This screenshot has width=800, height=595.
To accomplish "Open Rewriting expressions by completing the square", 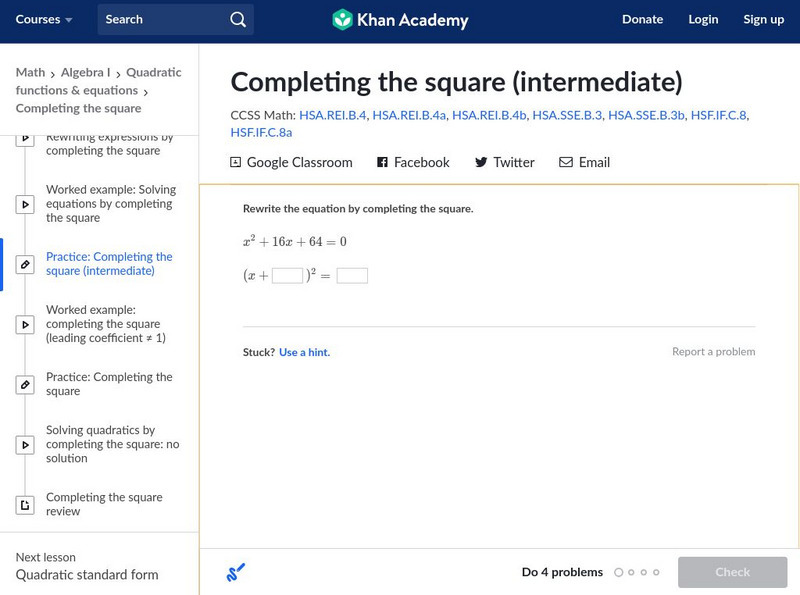I will tap(109, 144).
